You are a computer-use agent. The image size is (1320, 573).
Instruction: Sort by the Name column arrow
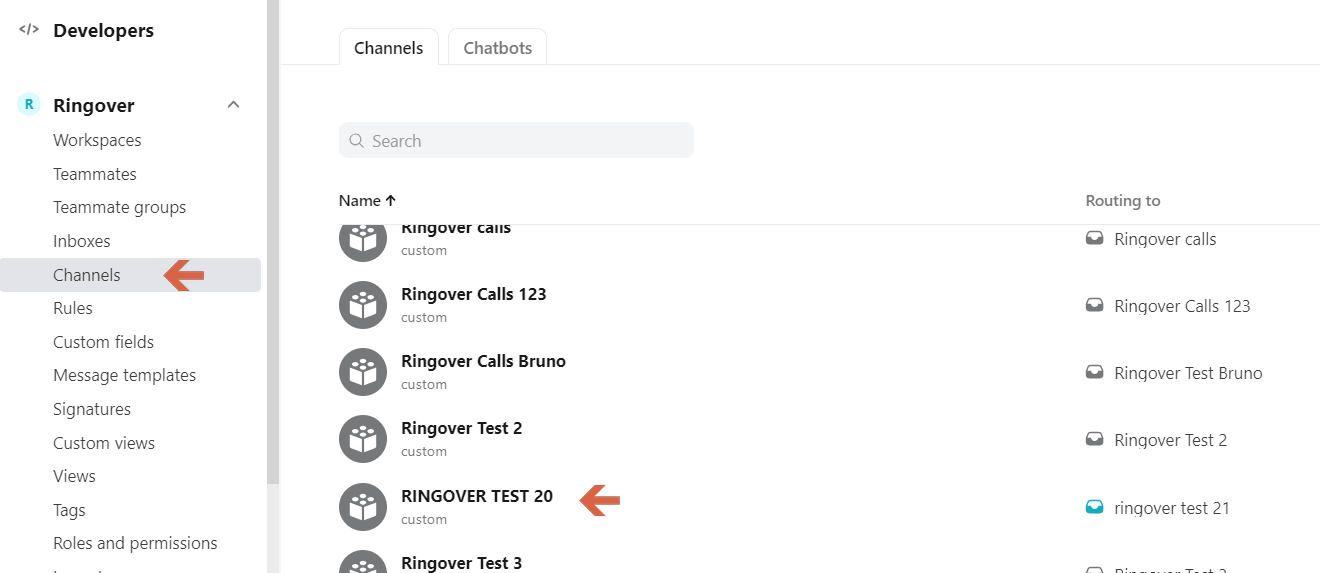391,201
